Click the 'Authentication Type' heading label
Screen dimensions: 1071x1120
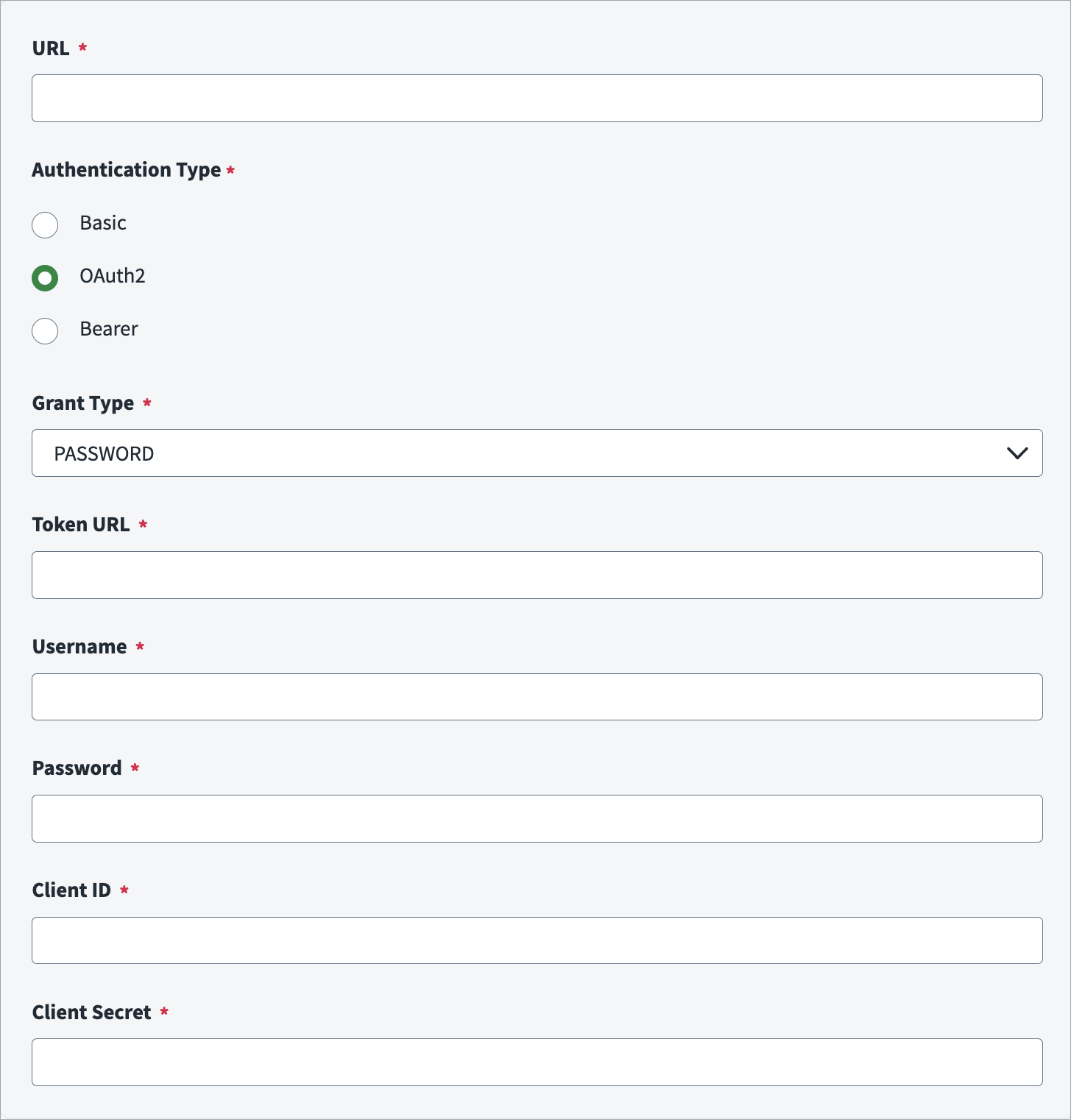(127, 170)
